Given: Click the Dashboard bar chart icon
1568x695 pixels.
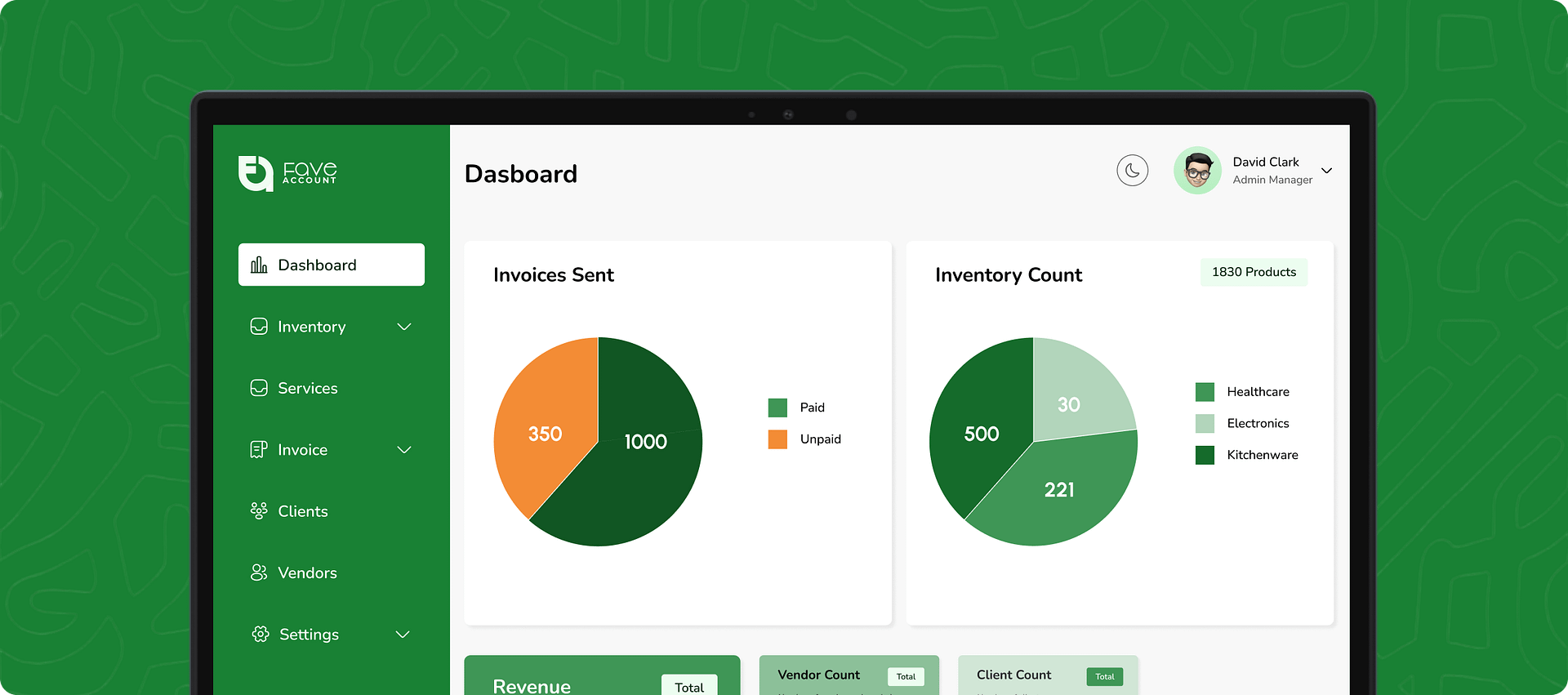Looking at the screenshot, I should point(259,265).
